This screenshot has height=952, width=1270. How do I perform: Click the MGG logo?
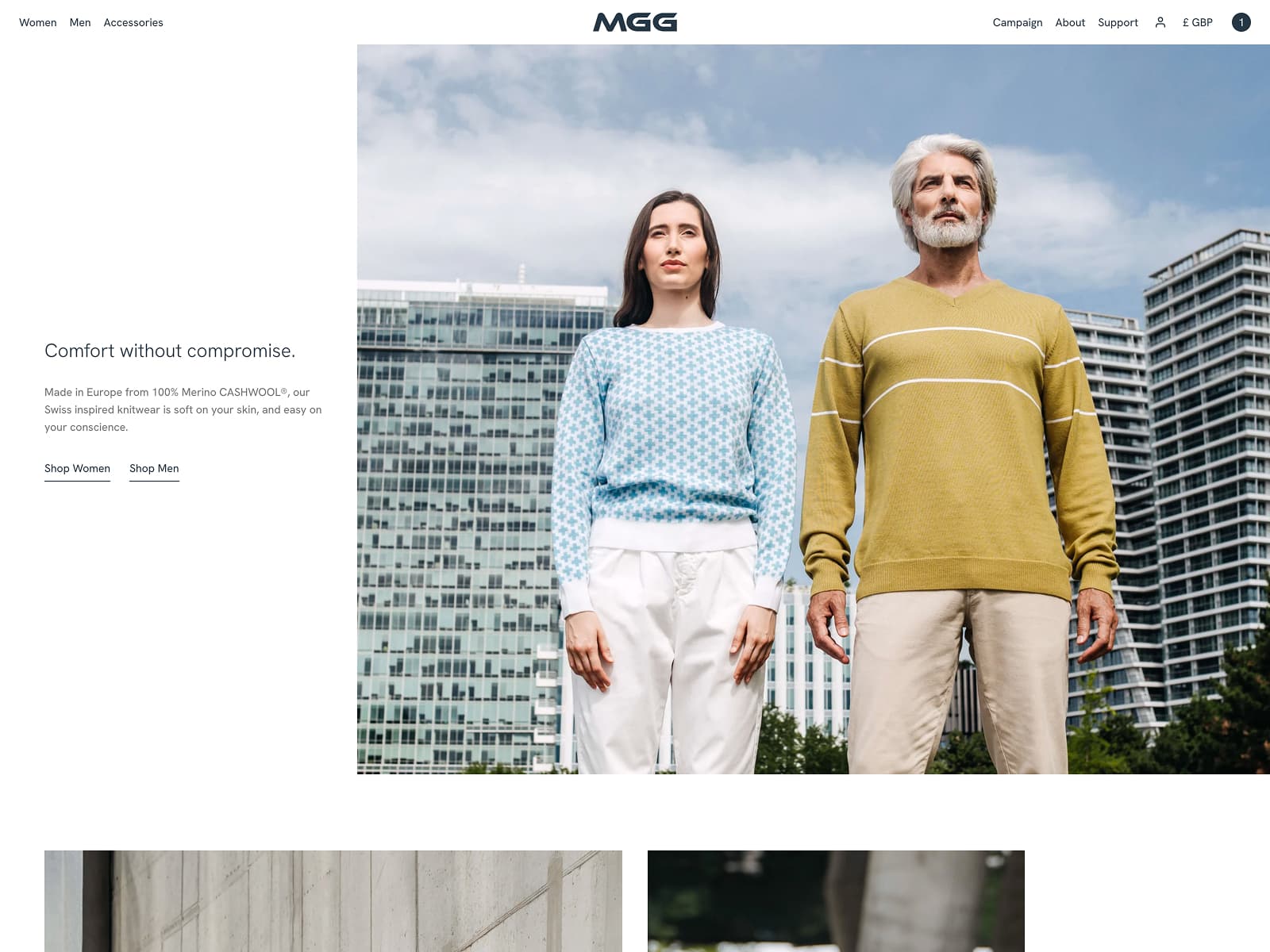tap(635, 22)
